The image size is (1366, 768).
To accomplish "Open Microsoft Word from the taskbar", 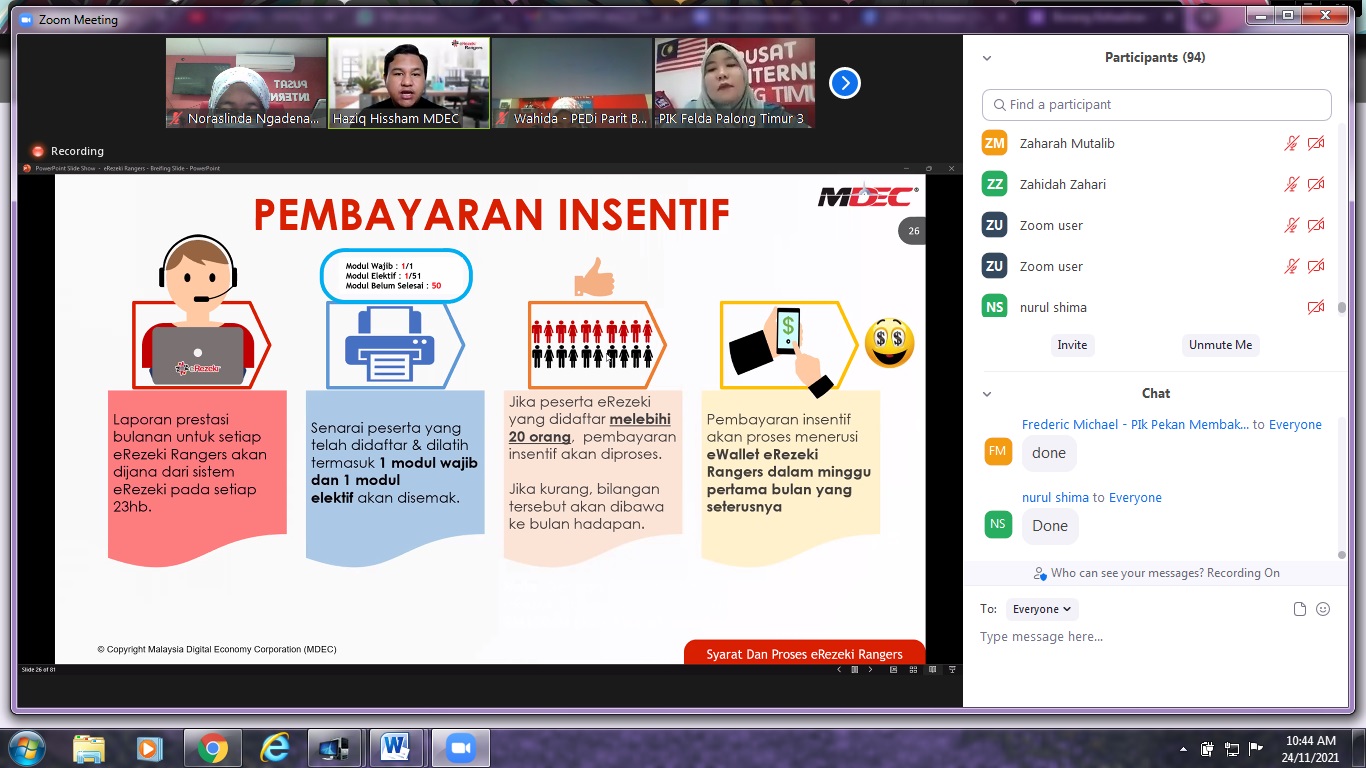I will pos(395,747).
